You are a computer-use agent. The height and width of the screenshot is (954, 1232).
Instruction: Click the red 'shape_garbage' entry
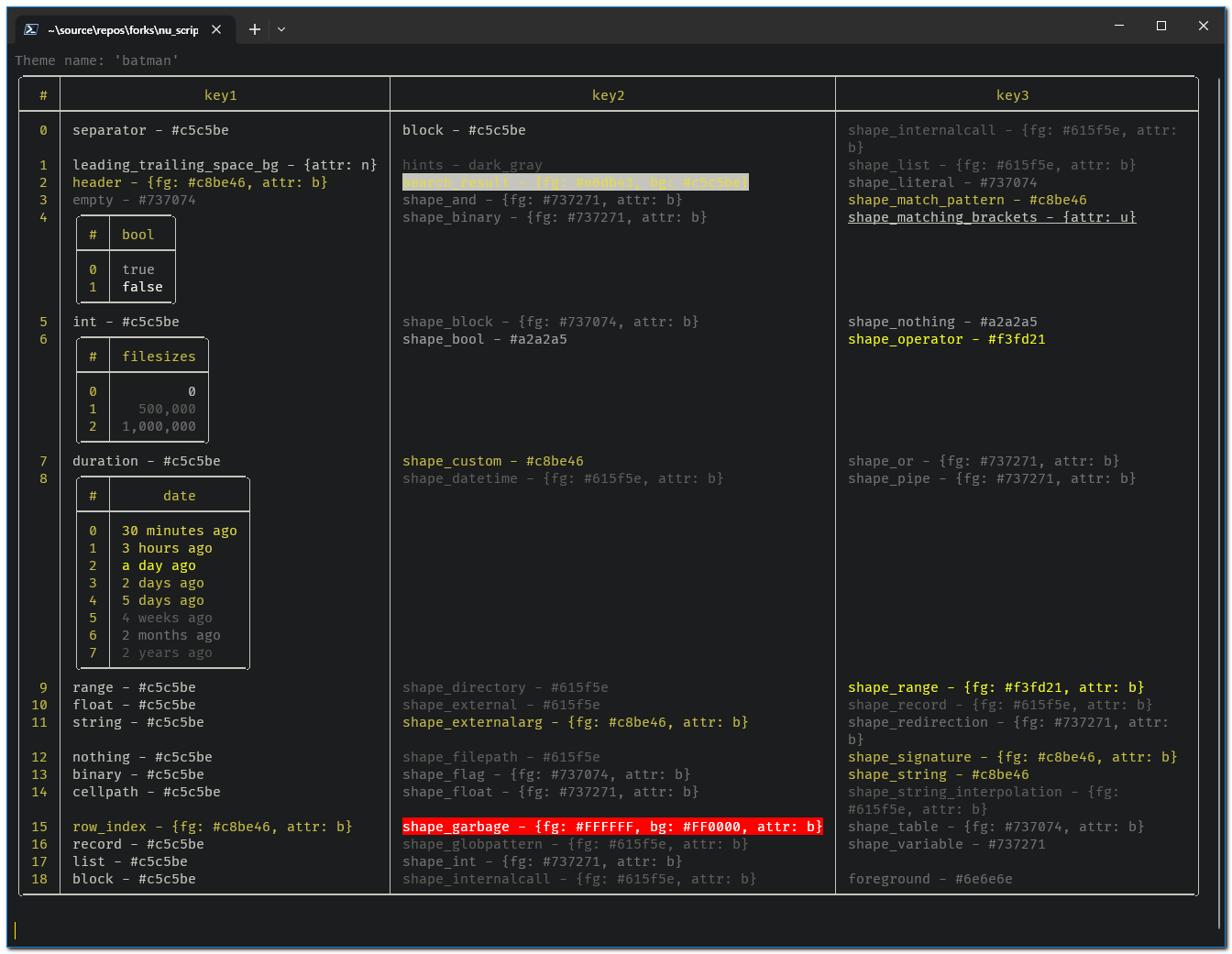tap(612, 827)
